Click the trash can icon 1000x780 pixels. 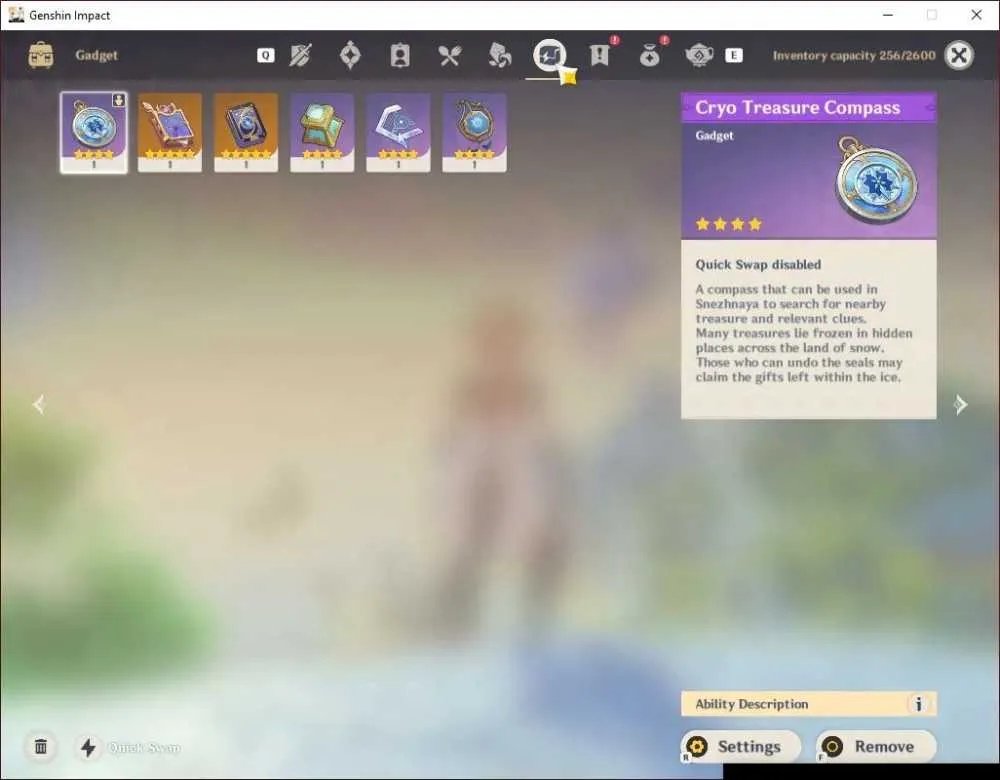coord(41,747)
